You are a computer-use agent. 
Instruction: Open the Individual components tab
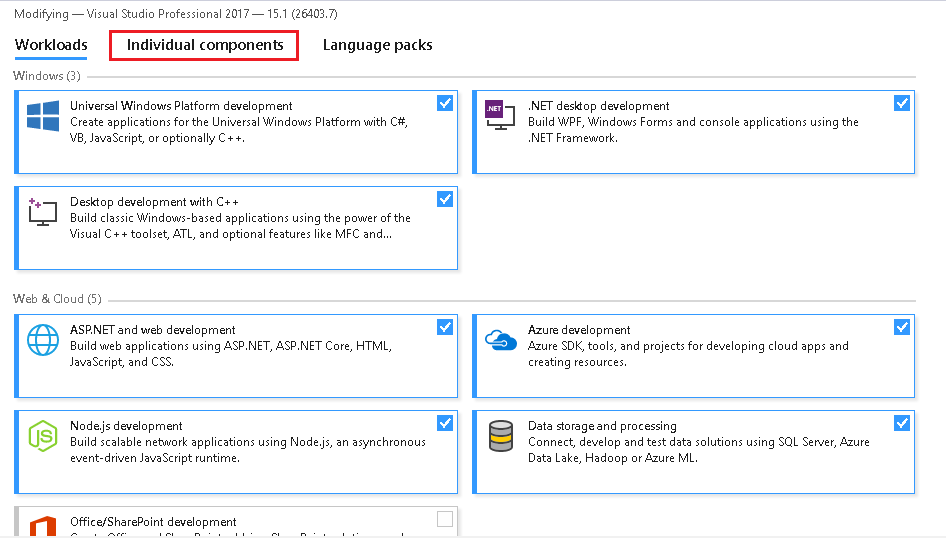[x=205, y=45]
